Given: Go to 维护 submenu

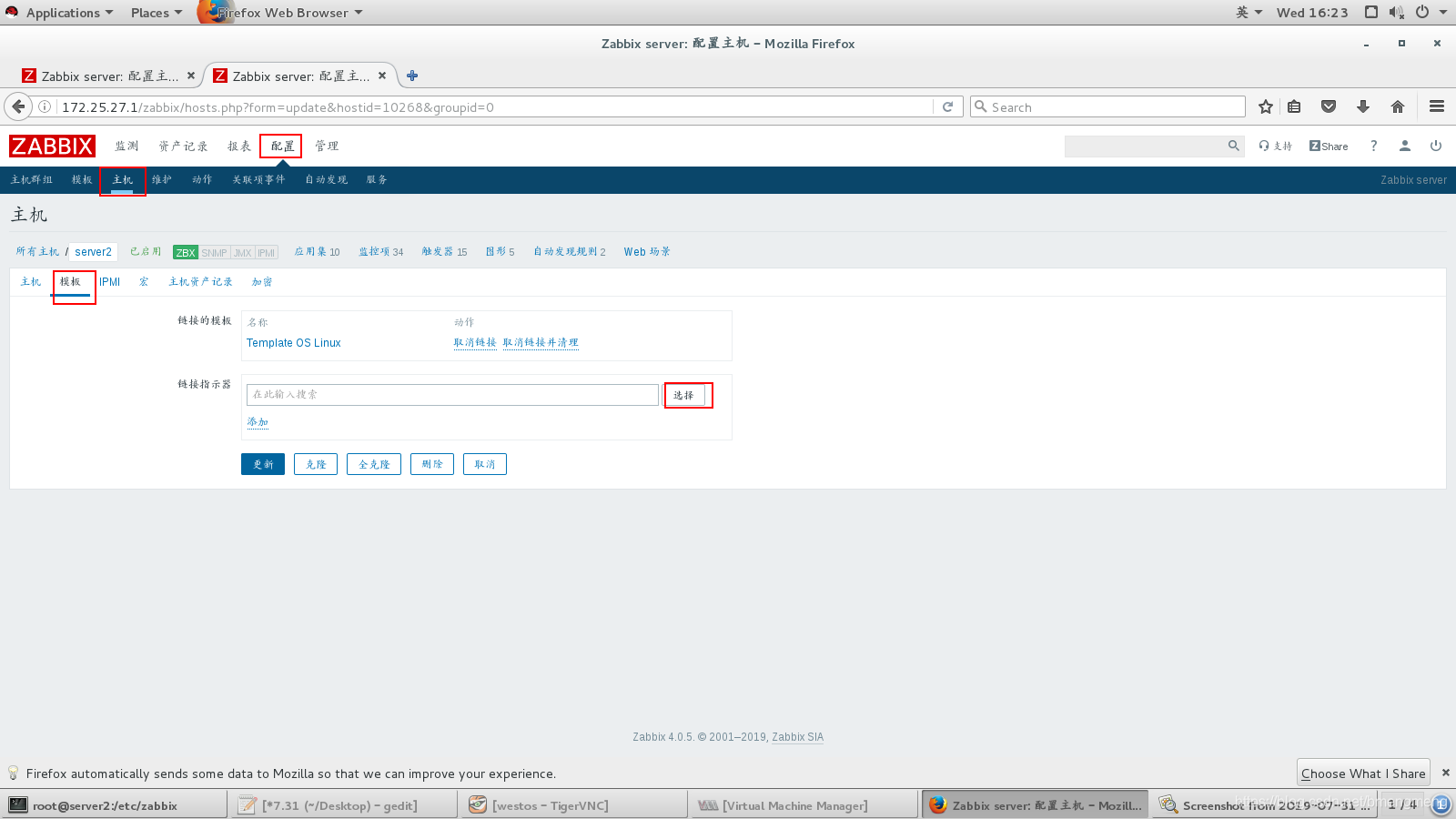Looking at the screenshot, I should pyautogui.click(x=162, y=179).
